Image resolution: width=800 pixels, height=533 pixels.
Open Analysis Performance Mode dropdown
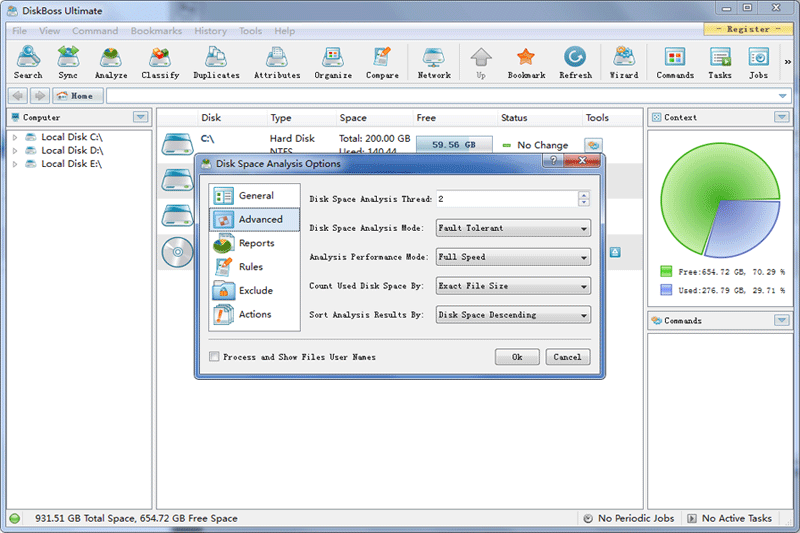(513, 257)
